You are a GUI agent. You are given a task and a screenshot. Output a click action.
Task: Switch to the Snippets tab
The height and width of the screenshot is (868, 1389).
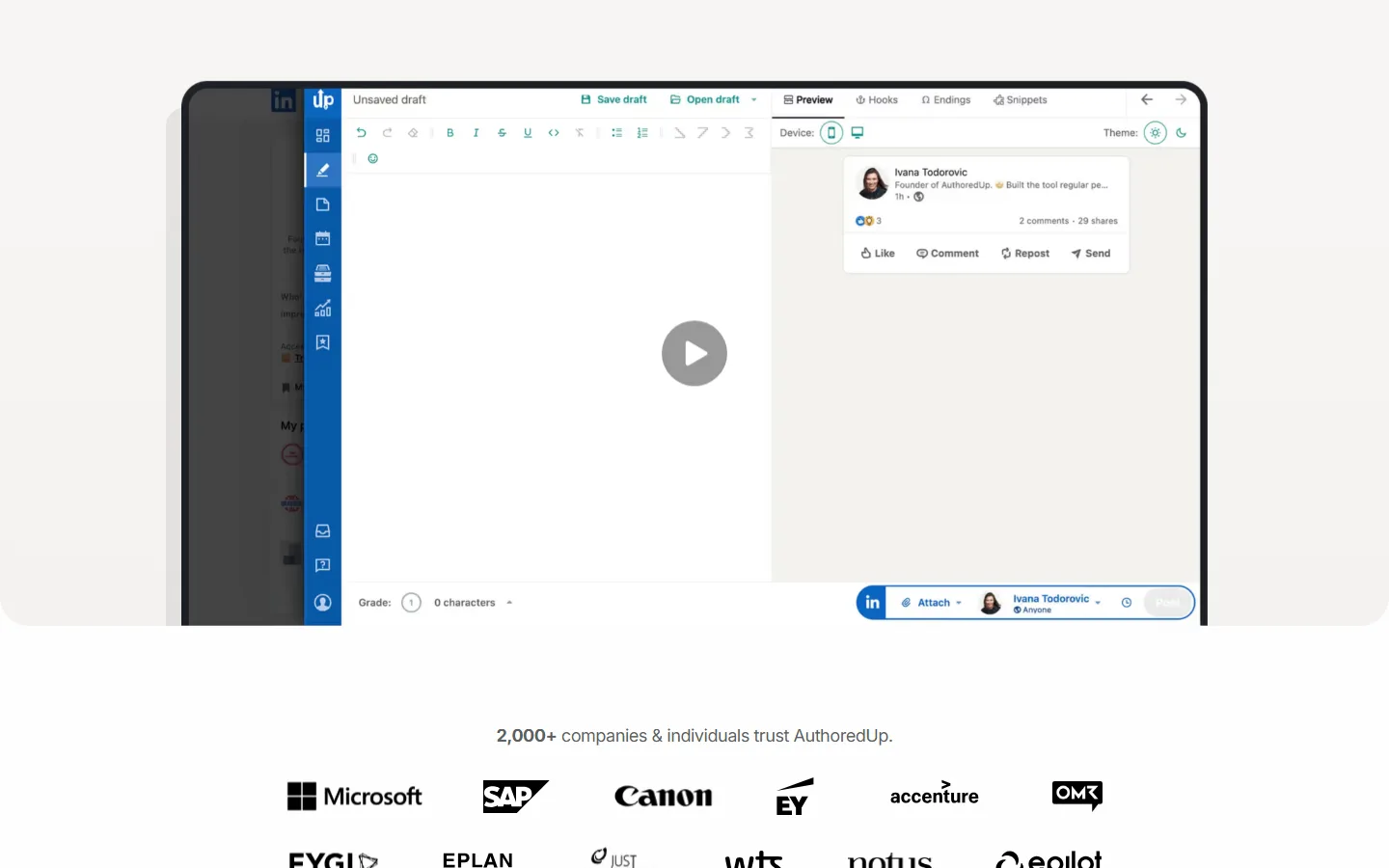1021,100
